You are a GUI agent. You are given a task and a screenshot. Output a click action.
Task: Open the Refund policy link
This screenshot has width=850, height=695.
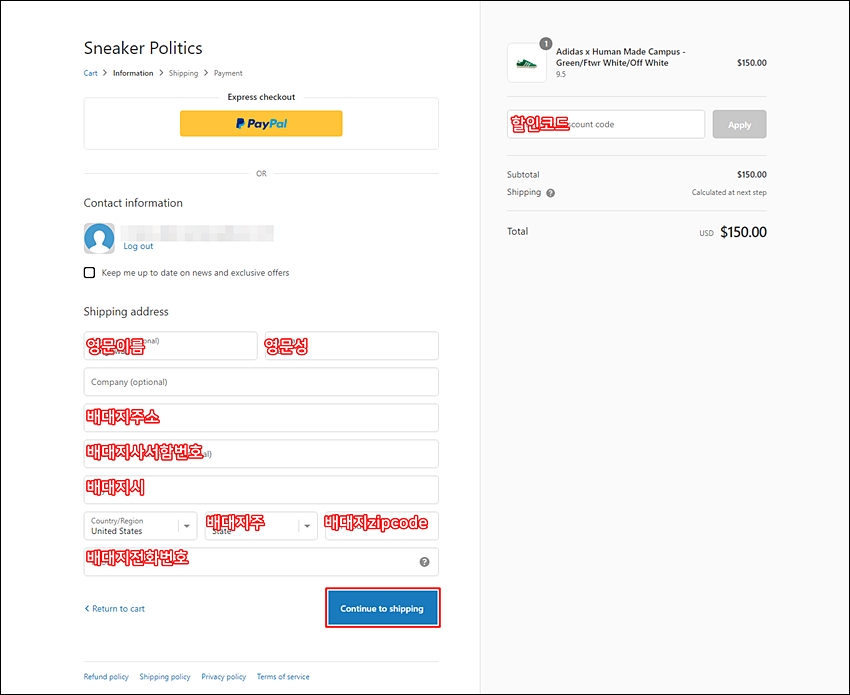(x=106, y=677)
